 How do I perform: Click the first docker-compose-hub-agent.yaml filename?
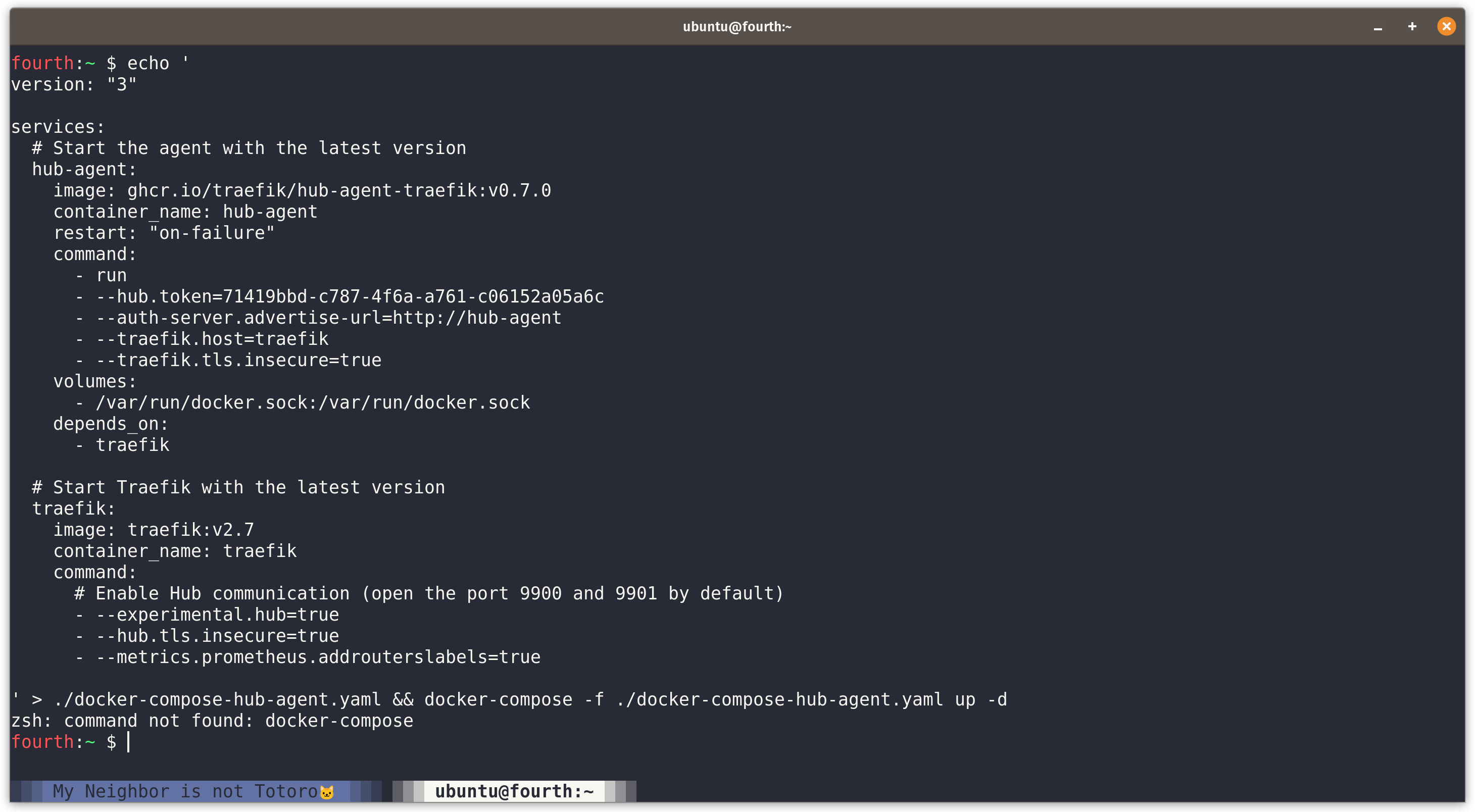[x=217, y=699]
